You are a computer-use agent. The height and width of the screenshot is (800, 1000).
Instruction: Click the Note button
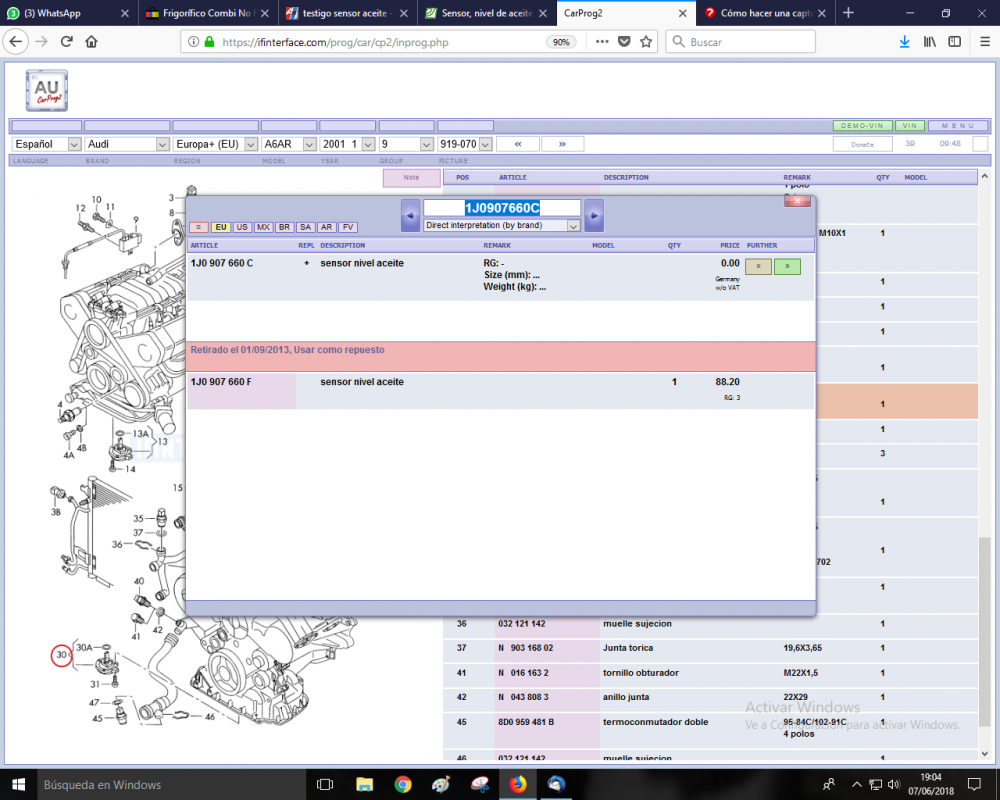(x=411, y=178)
